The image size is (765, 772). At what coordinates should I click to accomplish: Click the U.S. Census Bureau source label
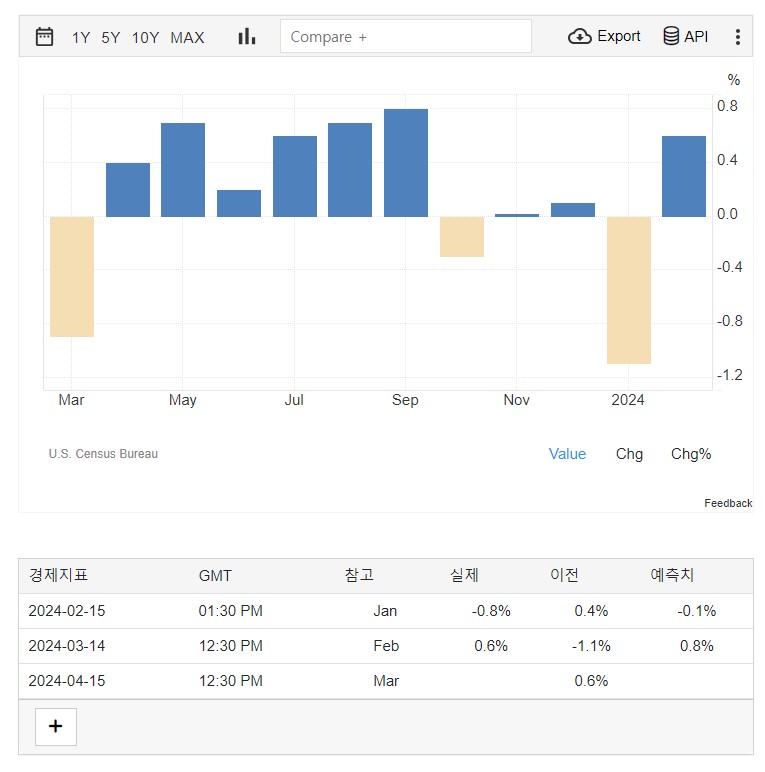[x=103, y=453]
